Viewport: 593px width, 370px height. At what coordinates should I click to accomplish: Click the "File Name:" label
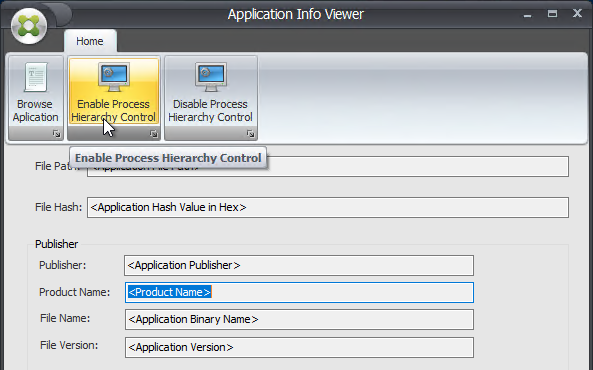point(65,318)
